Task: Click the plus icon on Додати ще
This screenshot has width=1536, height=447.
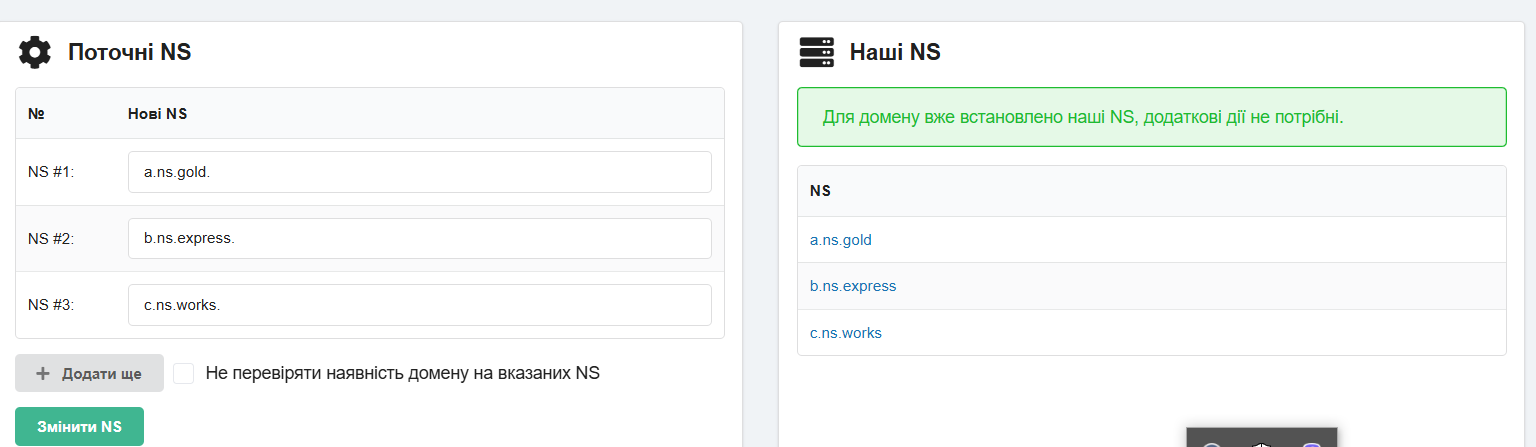Action: coord(43,373)
